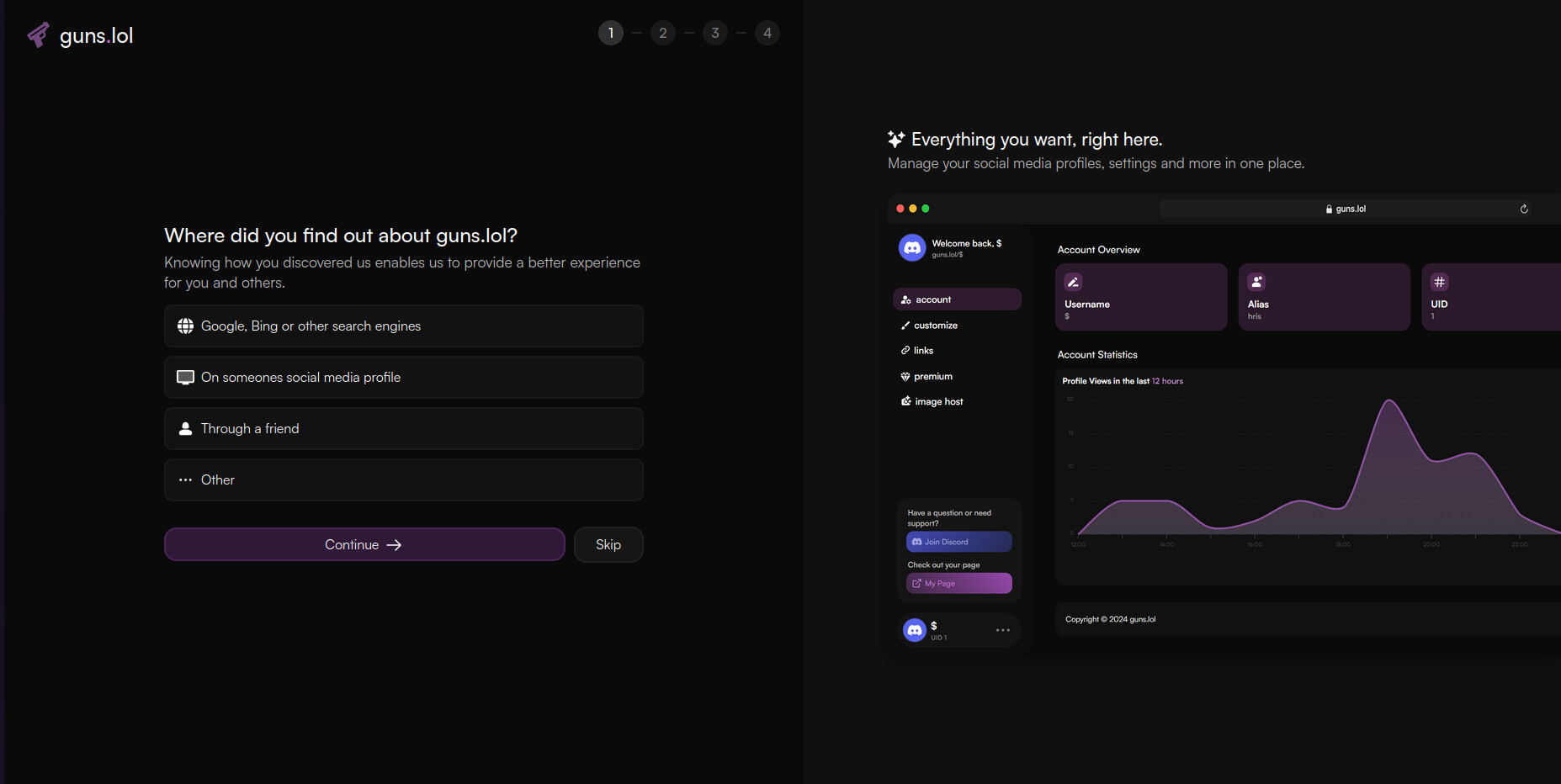Click the Discord avatar next to UID 1

click(915, 630)
